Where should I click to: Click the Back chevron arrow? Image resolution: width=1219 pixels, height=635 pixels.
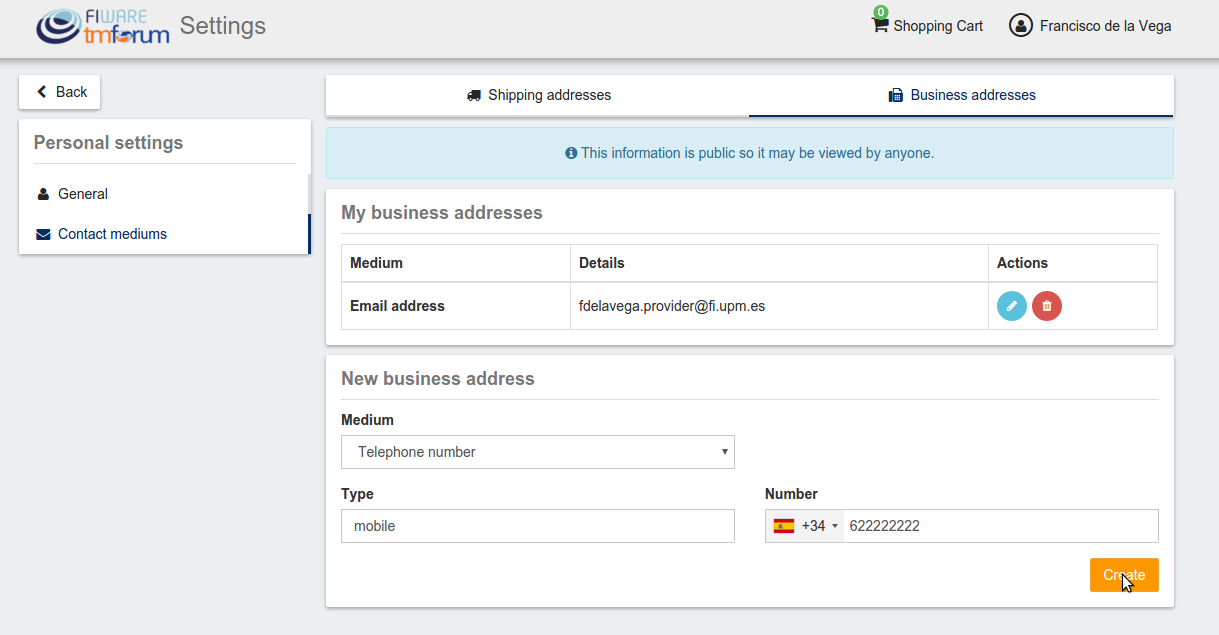pos(42,92)
